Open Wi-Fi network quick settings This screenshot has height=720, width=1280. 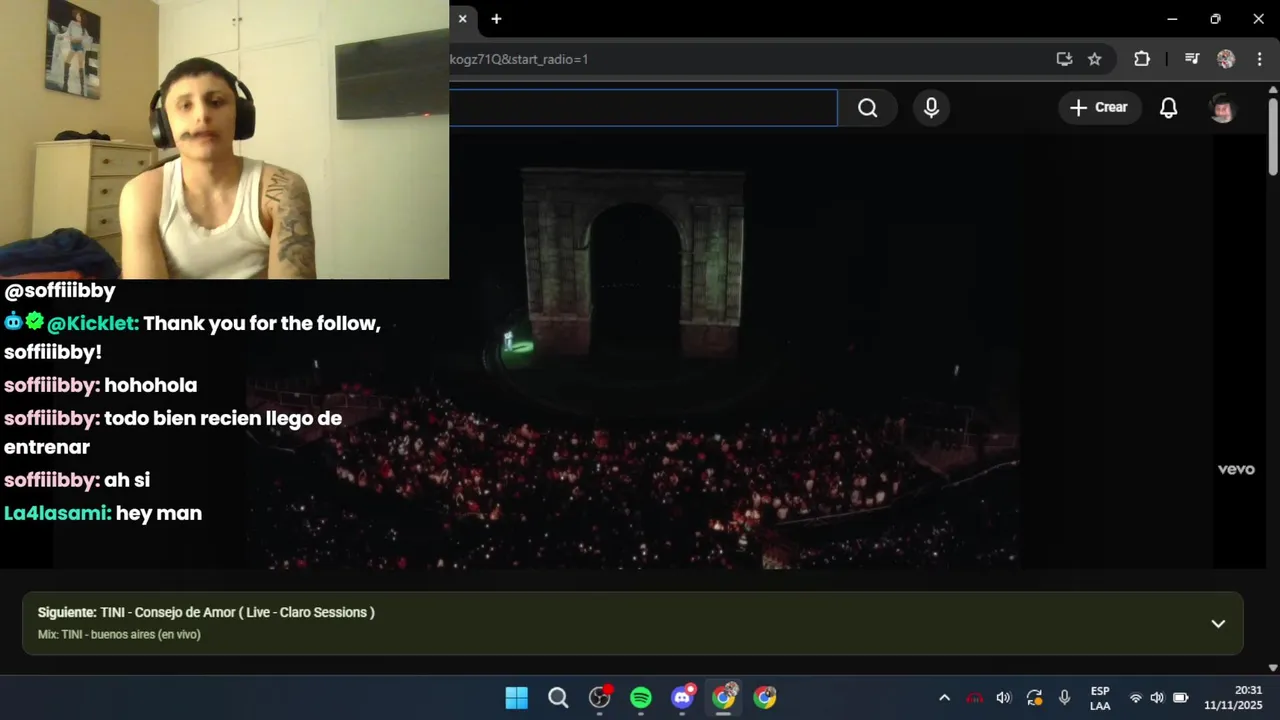[x=1135, y=698]
